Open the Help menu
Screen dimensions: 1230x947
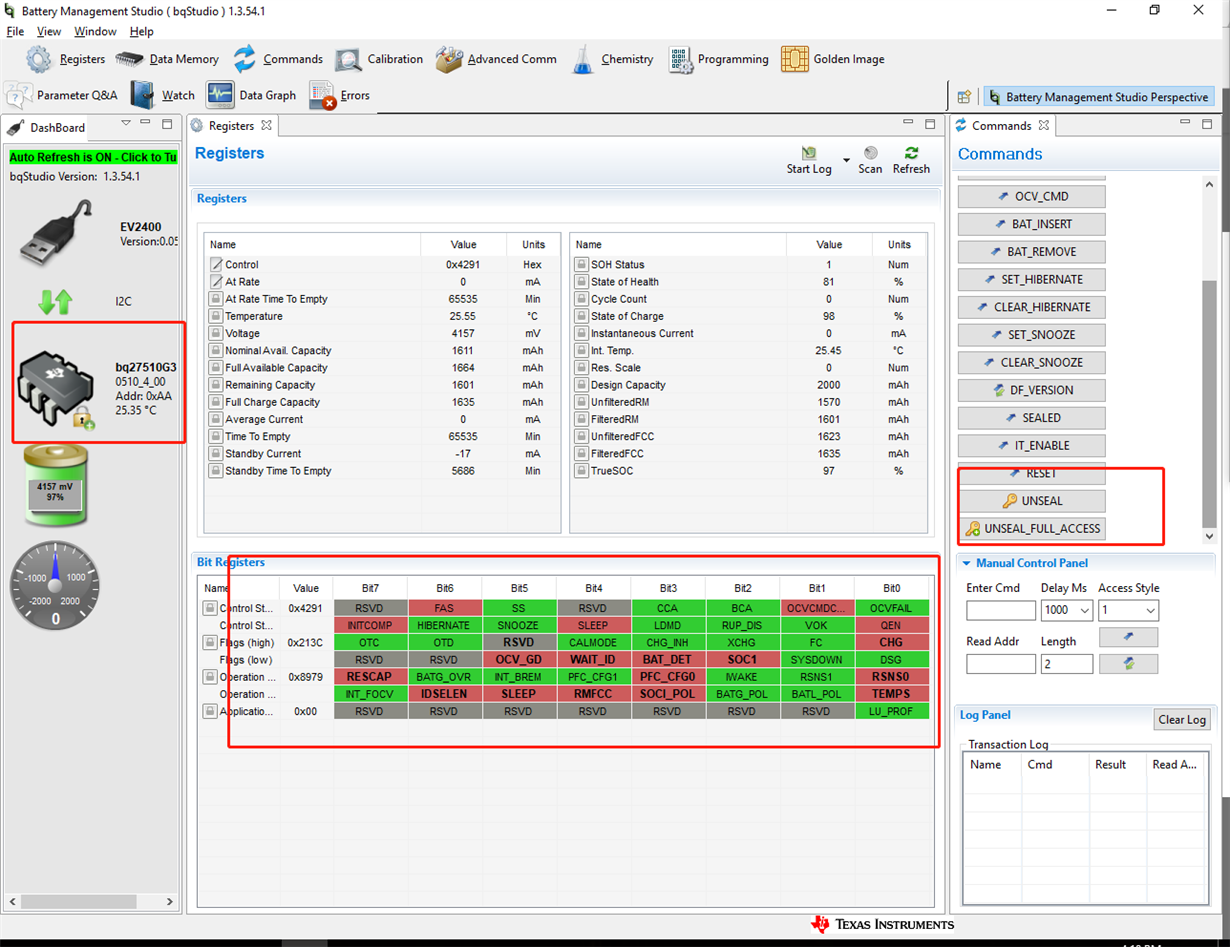(x=142, y=31)
